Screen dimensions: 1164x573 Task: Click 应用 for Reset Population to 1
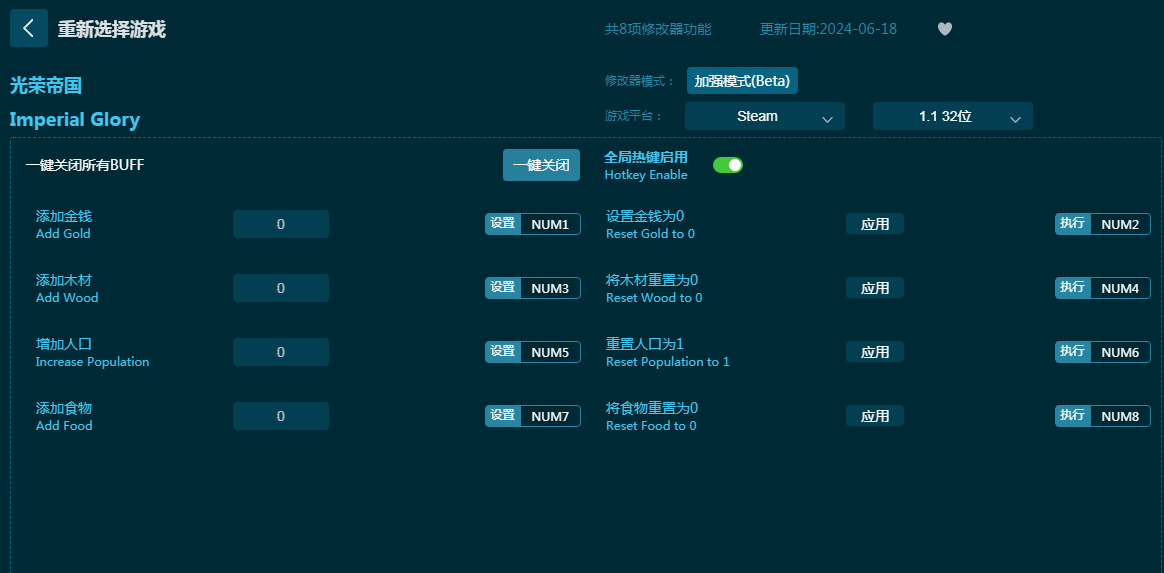point(874,352)
